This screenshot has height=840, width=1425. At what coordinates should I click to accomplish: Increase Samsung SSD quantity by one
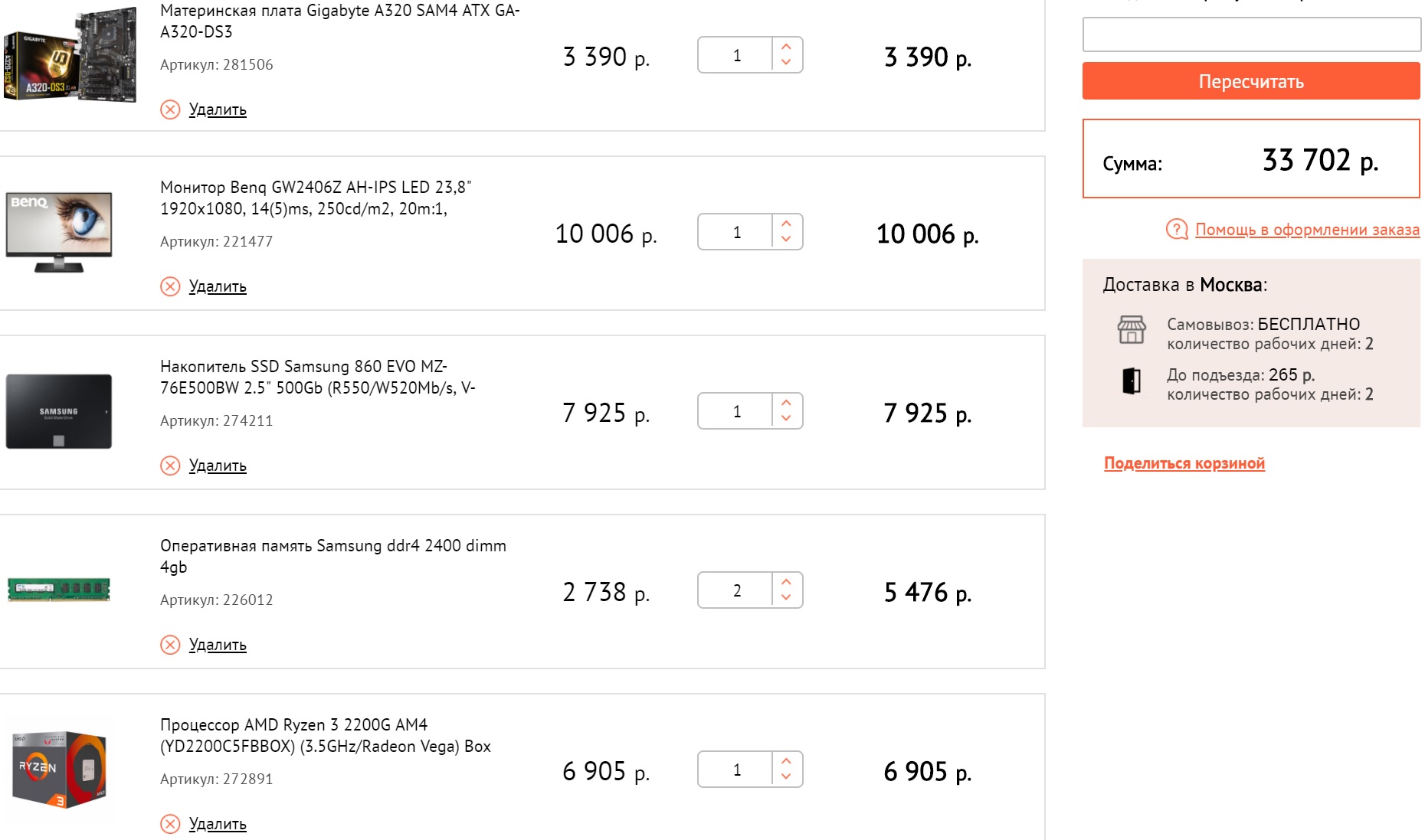[786, 404]
